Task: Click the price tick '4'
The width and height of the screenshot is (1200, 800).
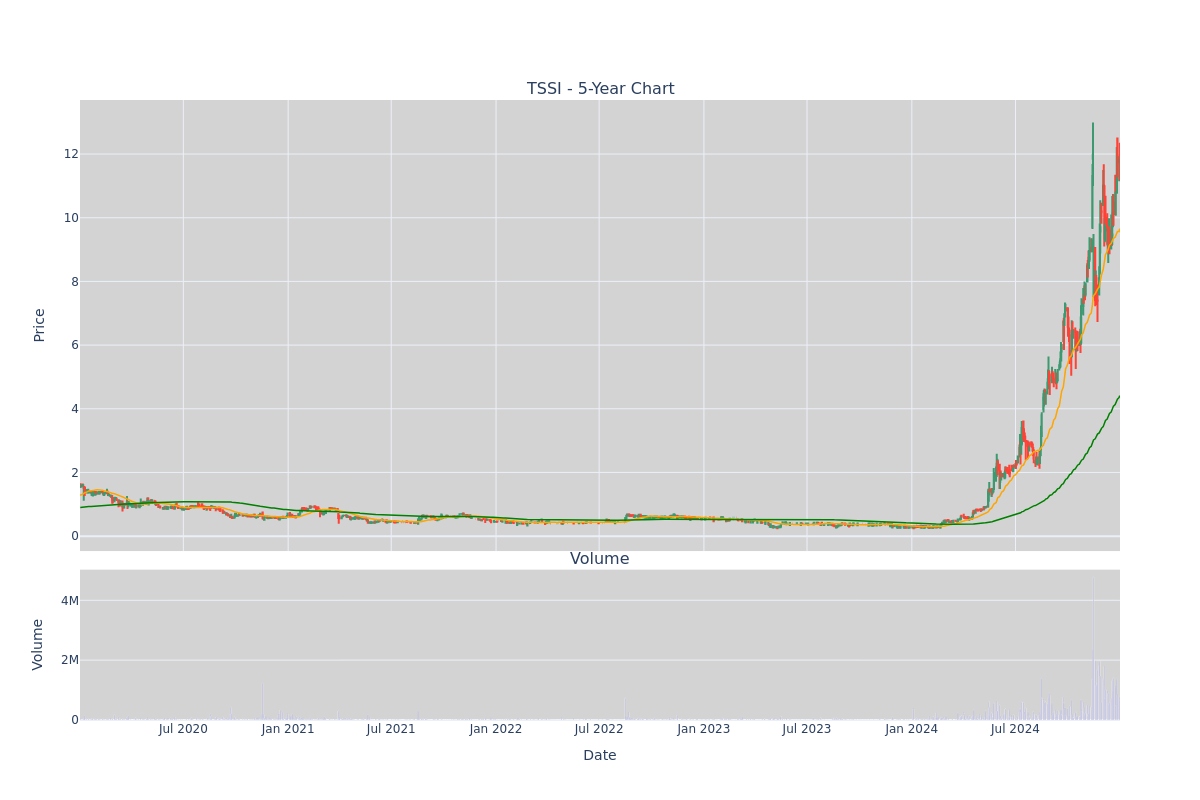Action: point(74,409)
